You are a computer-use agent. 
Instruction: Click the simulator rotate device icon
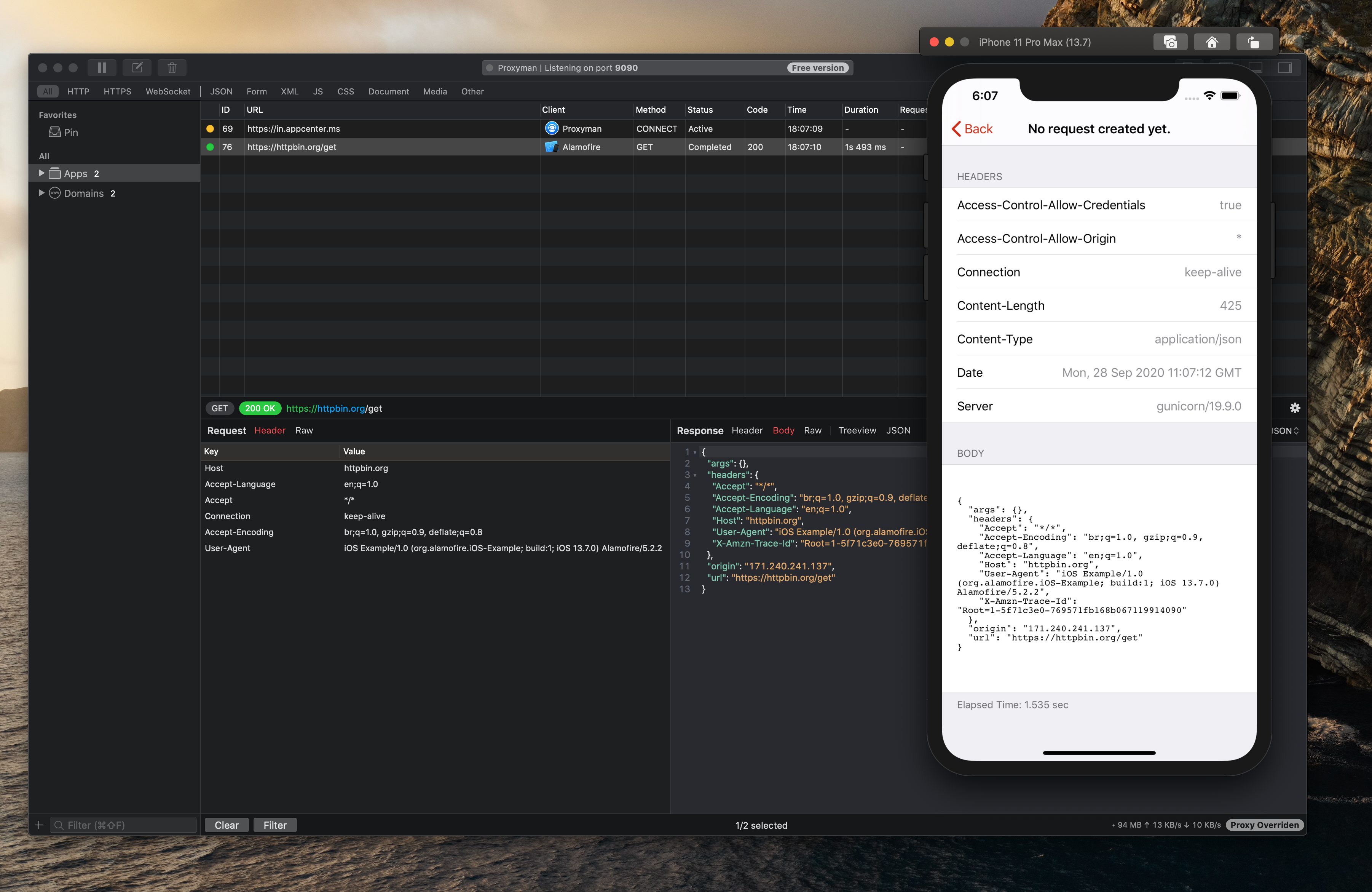click(1253, 42)
